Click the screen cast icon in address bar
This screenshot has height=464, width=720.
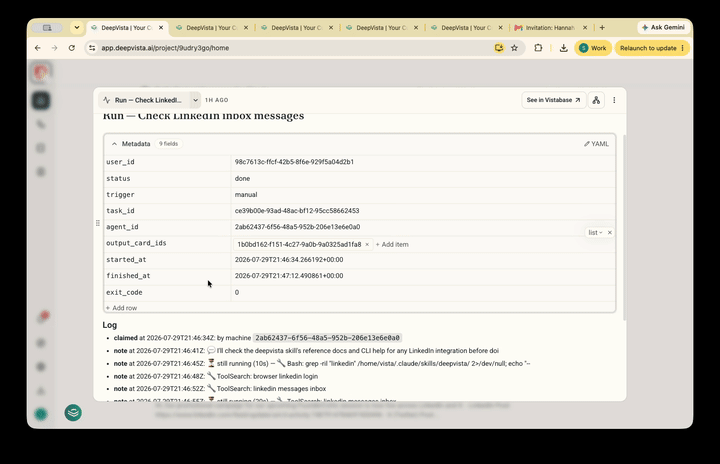[x=499, y=48]
